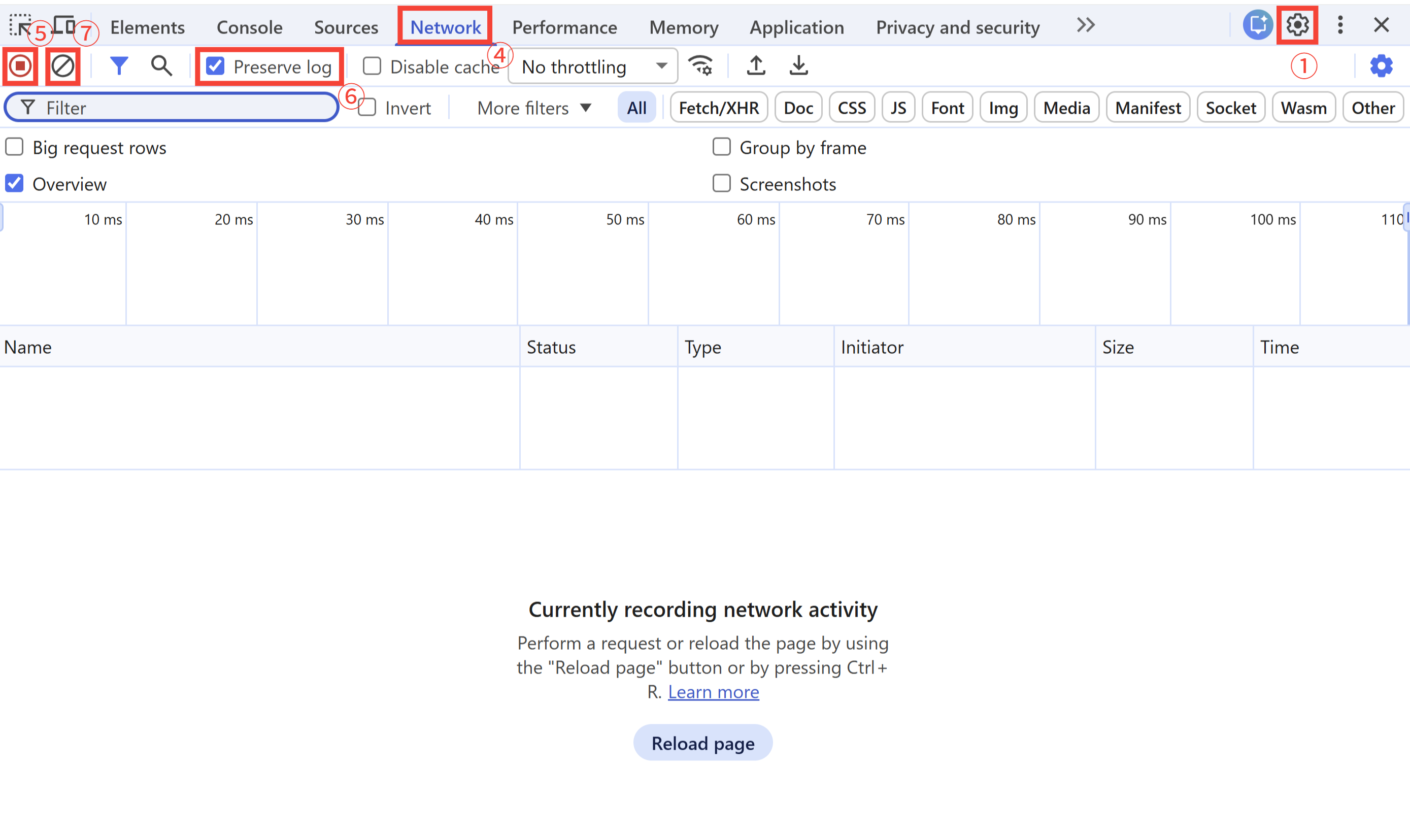This screenshot has width=1410, height=840.
Task: Uncheck the Overview checkbox
Action: 14,183
